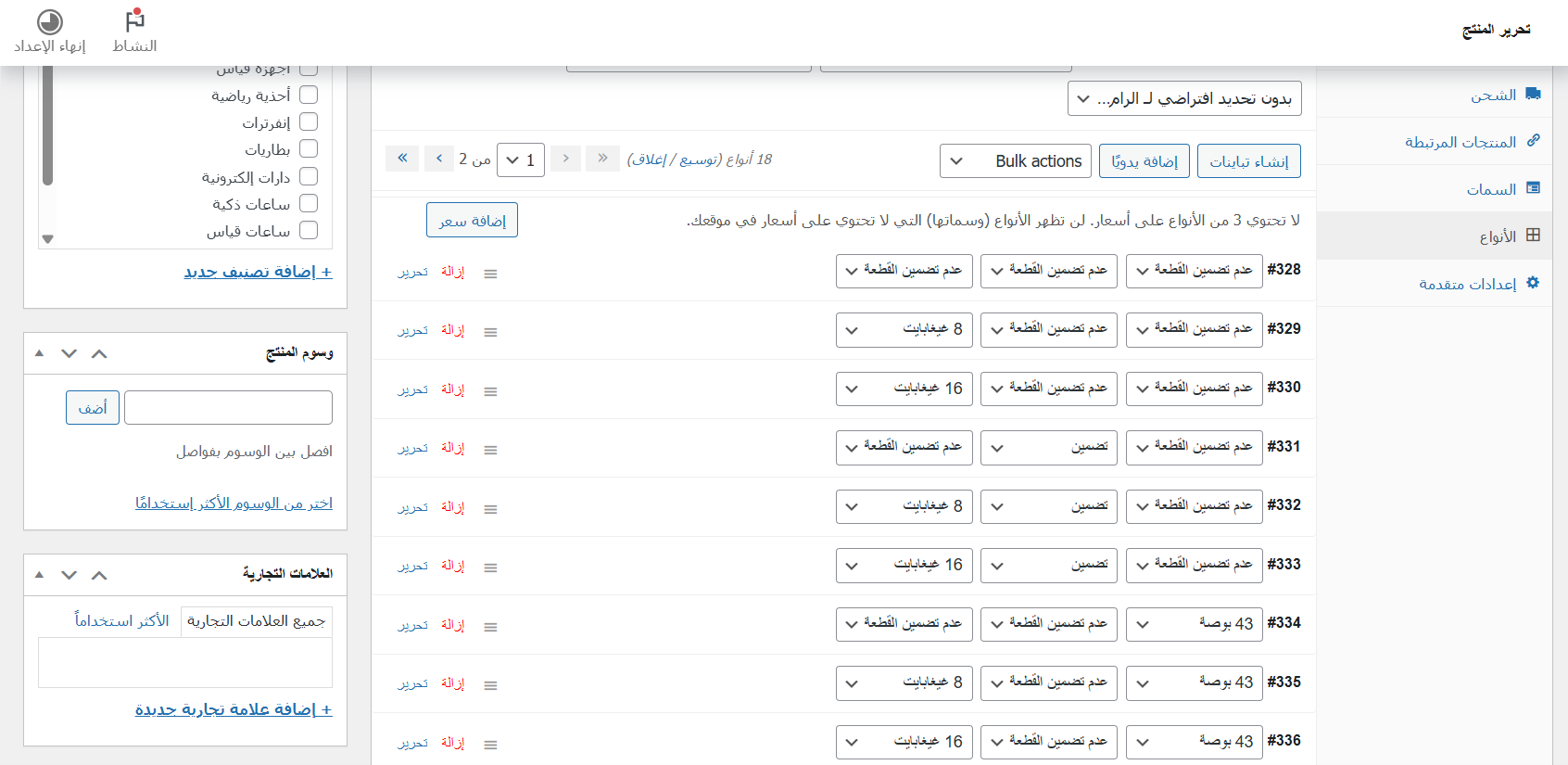The width and height of the screenshot is (1568, 765).
Task: Open the Finish setup progress icon
Action: tap(50, 21)
